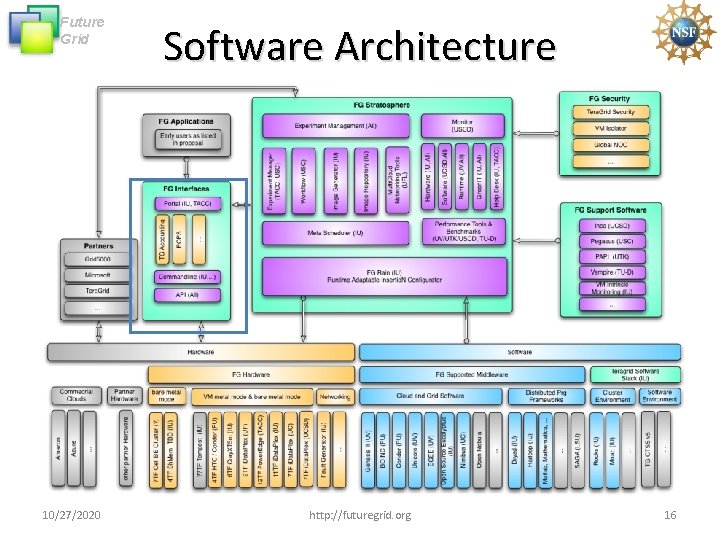Click the "Monitor (UCSD)" box
This screenshot has height=540, width=720.
click(x=462, y=126)
